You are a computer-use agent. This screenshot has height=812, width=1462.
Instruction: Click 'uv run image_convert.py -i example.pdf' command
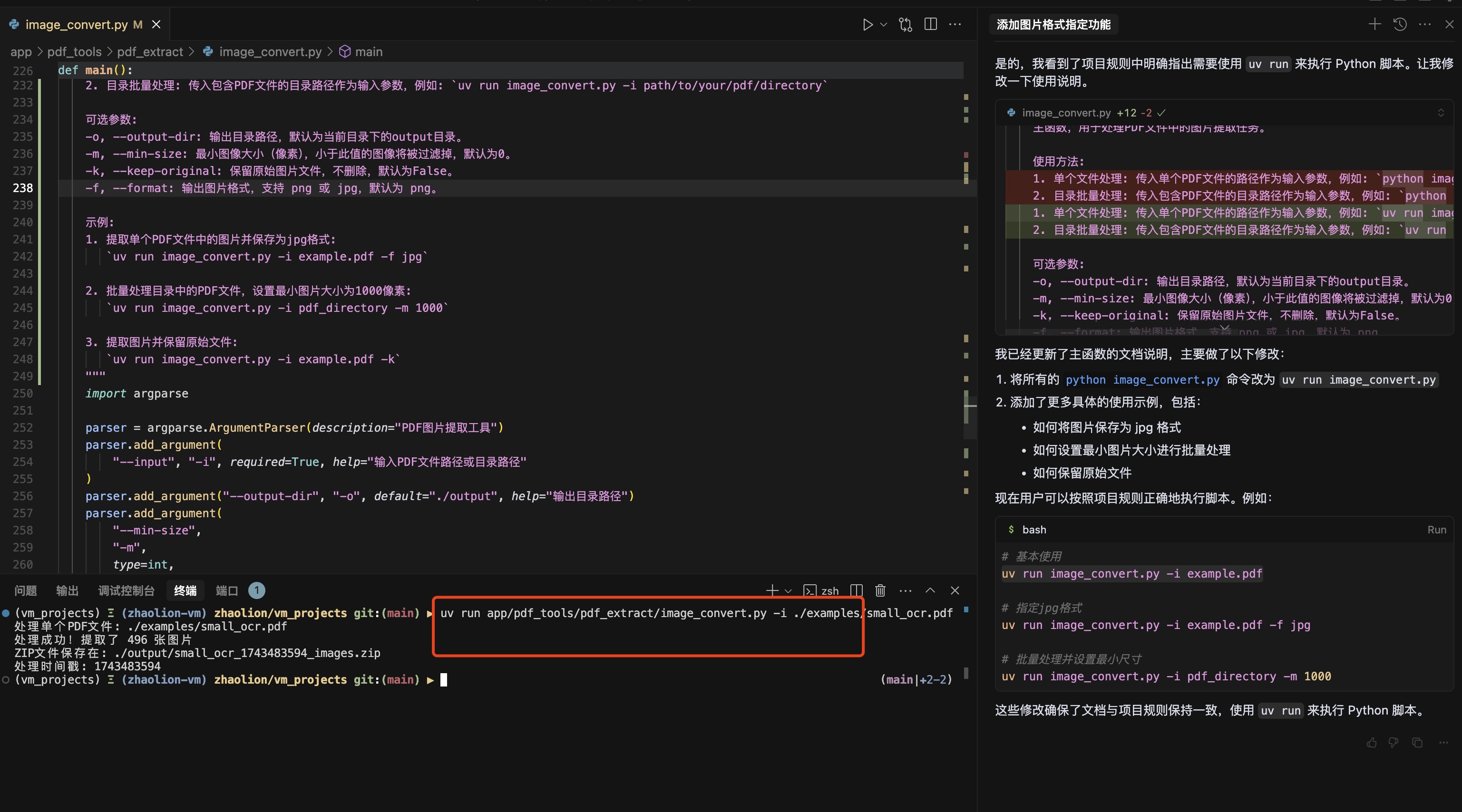[1131, 574]
